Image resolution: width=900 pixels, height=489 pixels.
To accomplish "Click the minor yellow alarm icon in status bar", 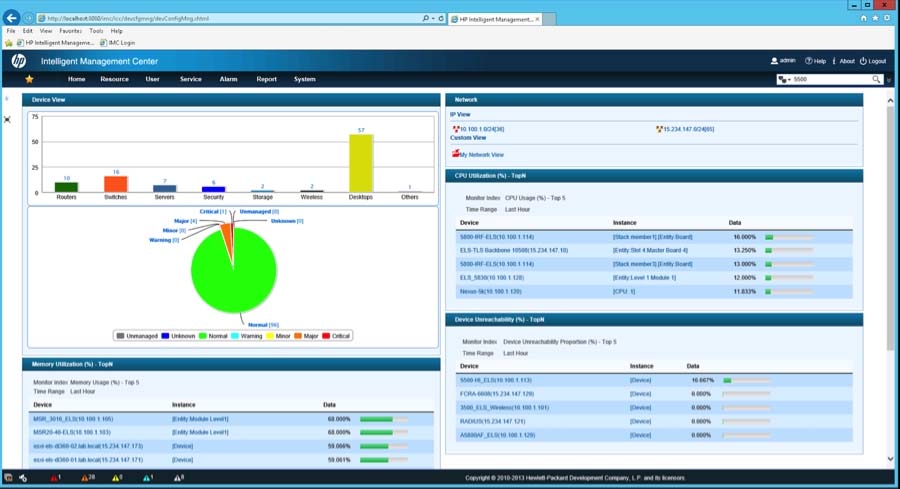I will (x=117, y=478).
